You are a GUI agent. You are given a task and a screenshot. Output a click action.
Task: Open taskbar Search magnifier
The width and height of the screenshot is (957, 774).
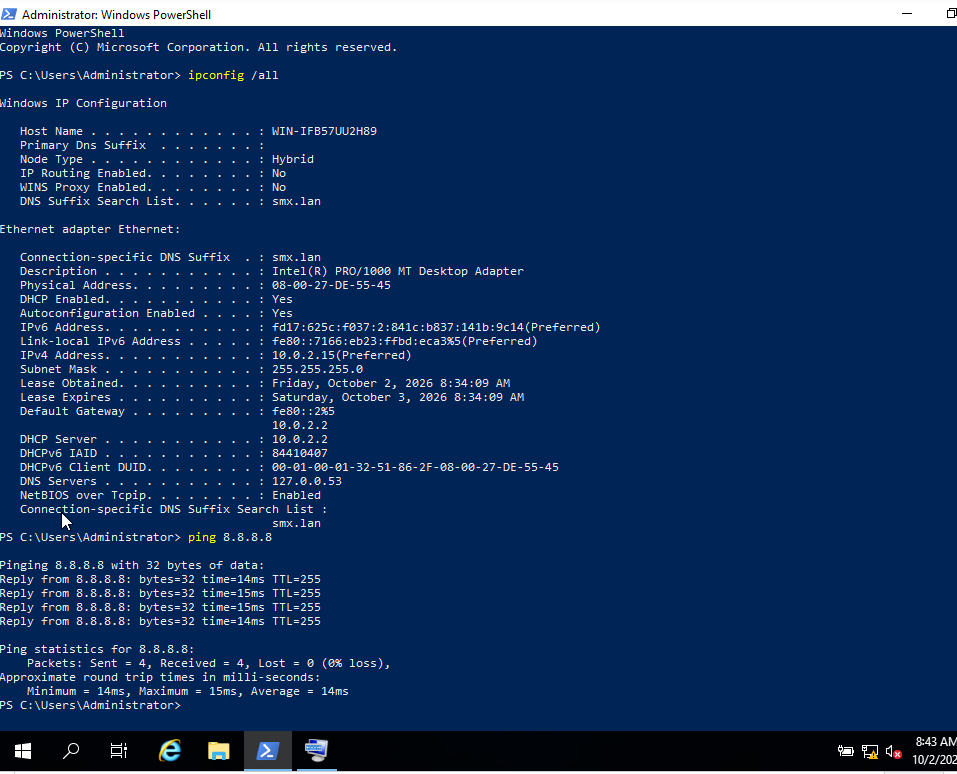71,751
